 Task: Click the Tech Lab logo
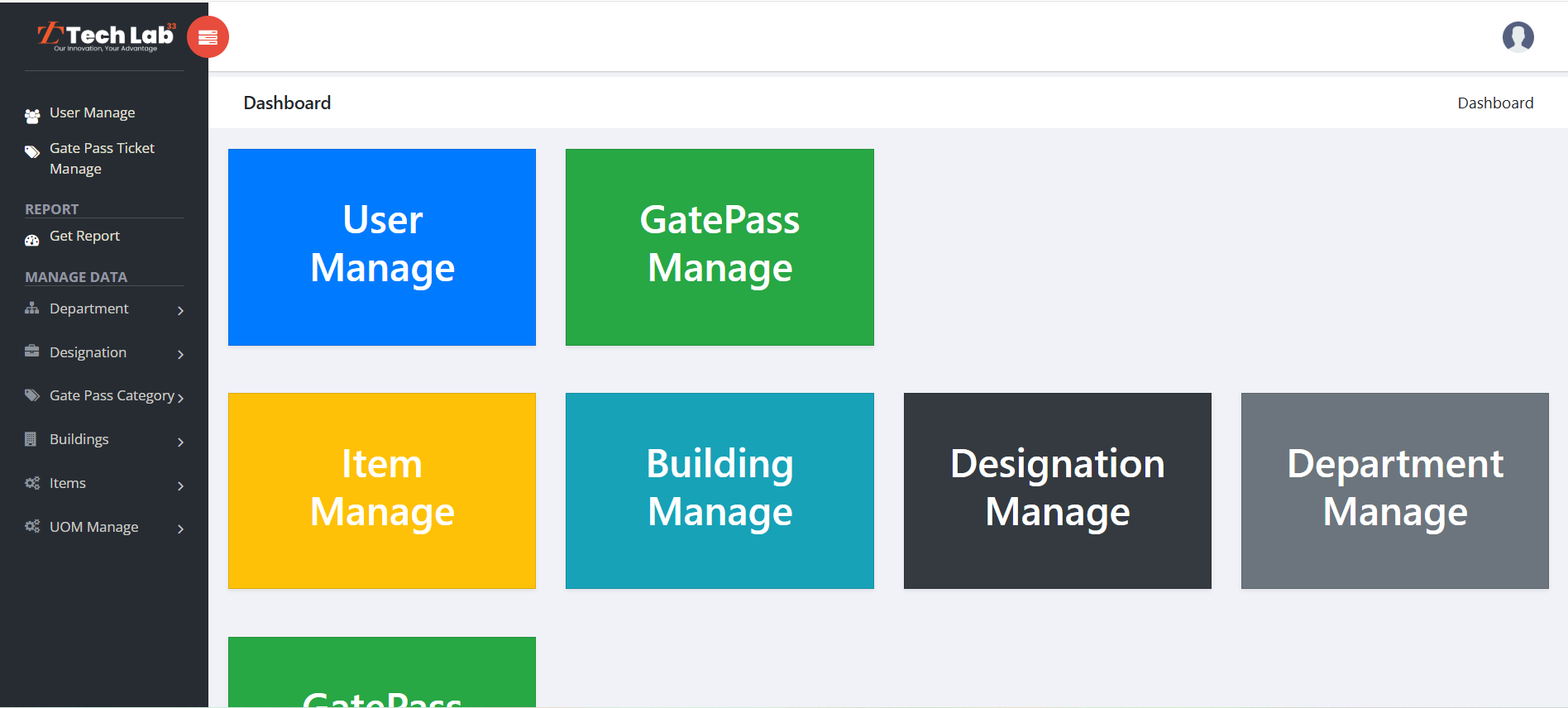click(106, 36)
